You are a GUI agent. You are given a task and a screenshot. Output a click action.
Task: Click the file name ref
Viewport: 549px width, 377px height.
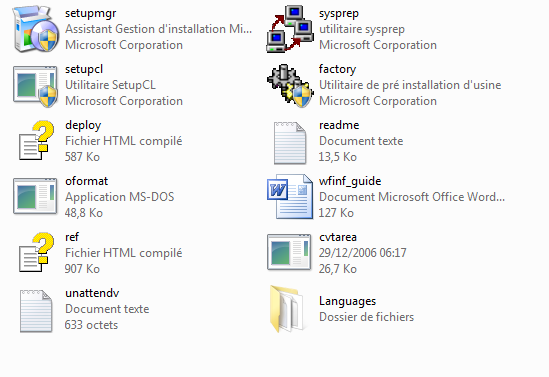pyautogui.click(x=72, y=237)
